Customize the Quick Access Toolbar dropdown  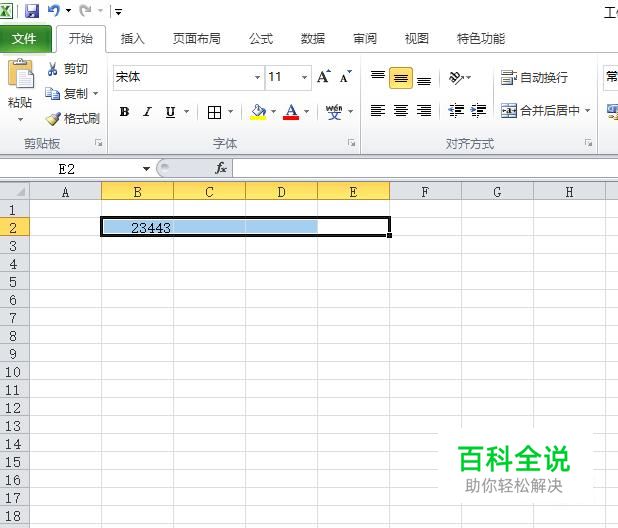coord(118,11)
